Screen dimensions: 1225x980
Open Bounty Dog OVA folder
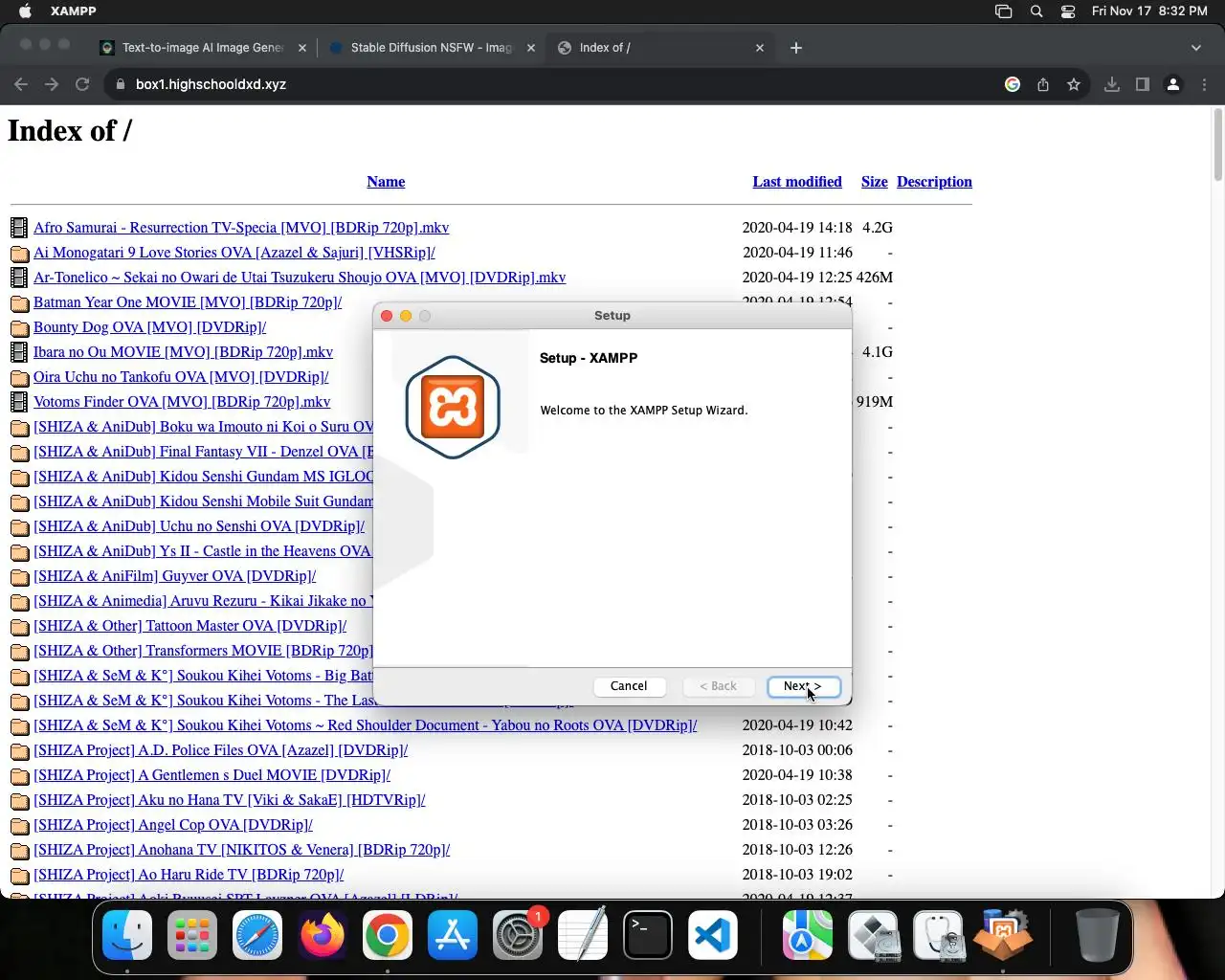click(150, 327)
